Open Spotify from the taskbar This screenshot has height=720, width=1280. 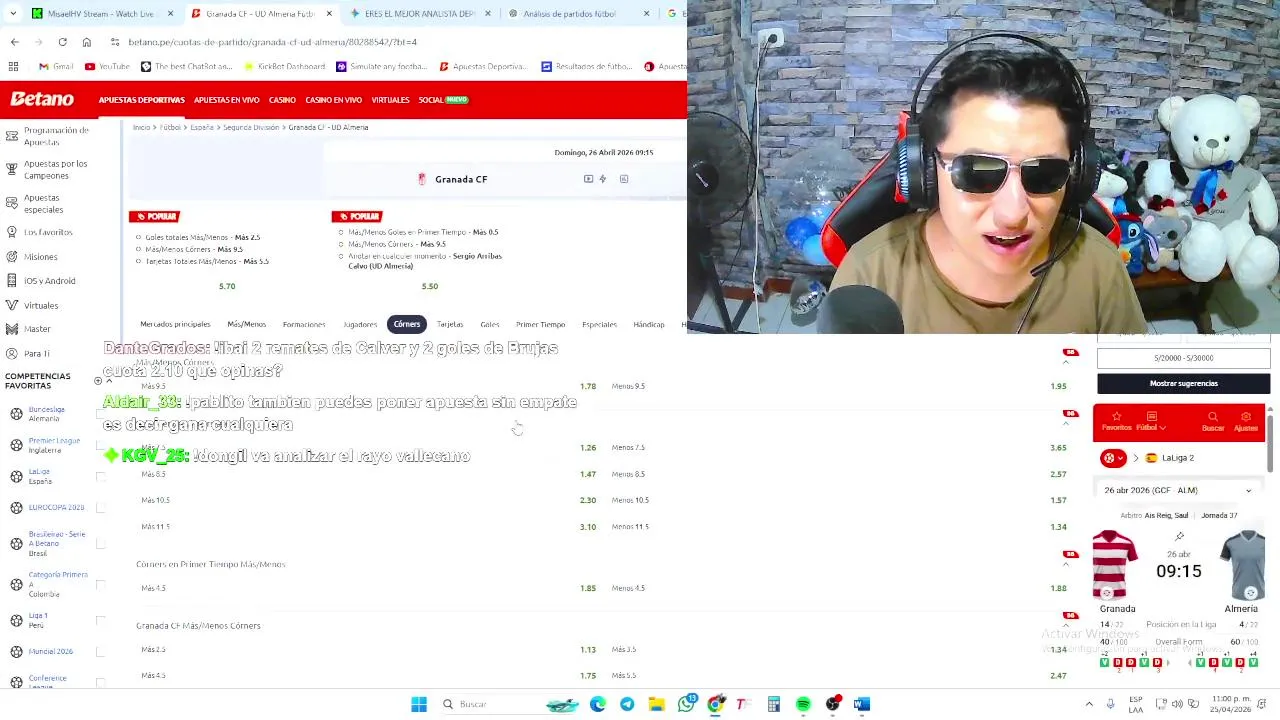click(x=803, y=704)
